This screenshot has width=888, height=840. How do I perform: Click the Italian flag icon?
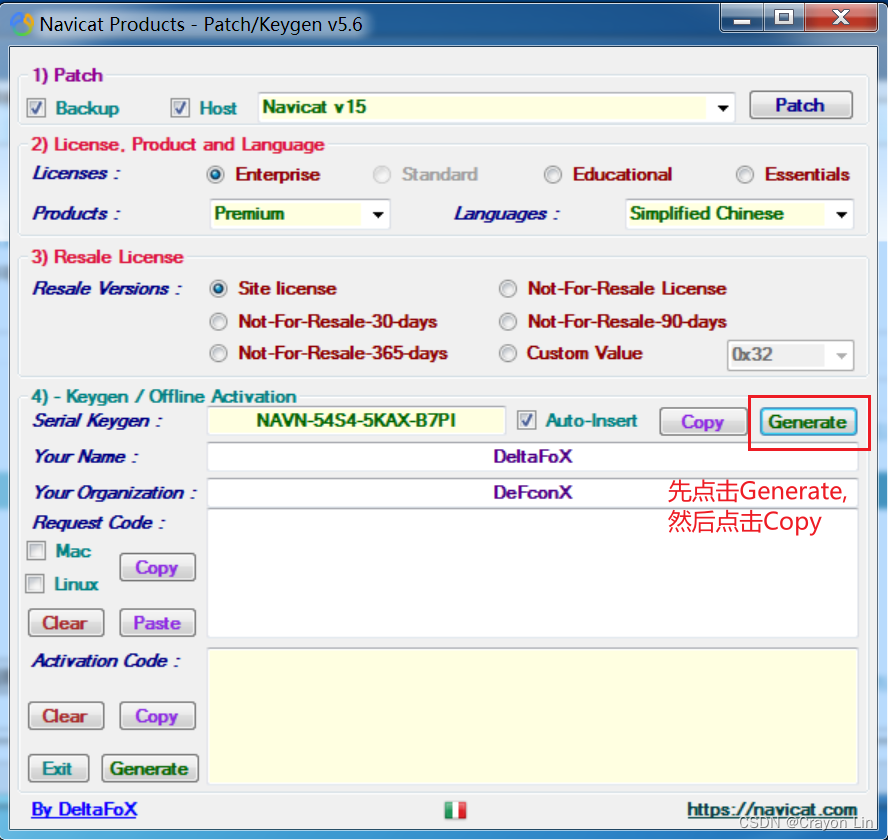[455, 810]
